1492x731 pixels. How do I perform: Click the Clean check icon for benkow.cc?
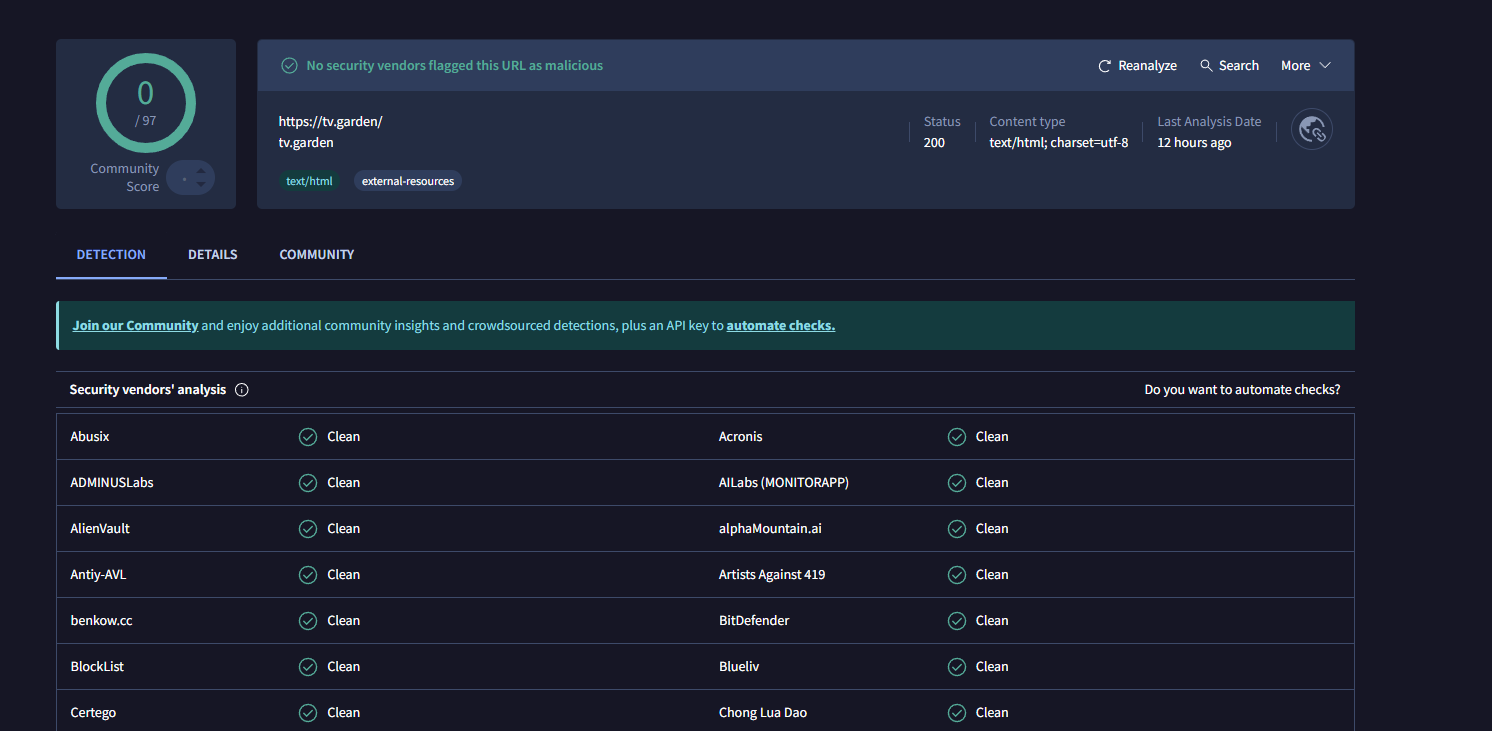click(x=308, y=621)
